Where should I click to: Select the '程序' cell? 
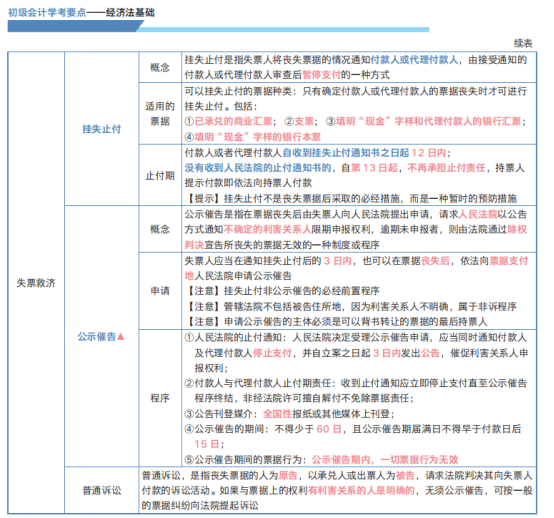(x=160, y=398)
